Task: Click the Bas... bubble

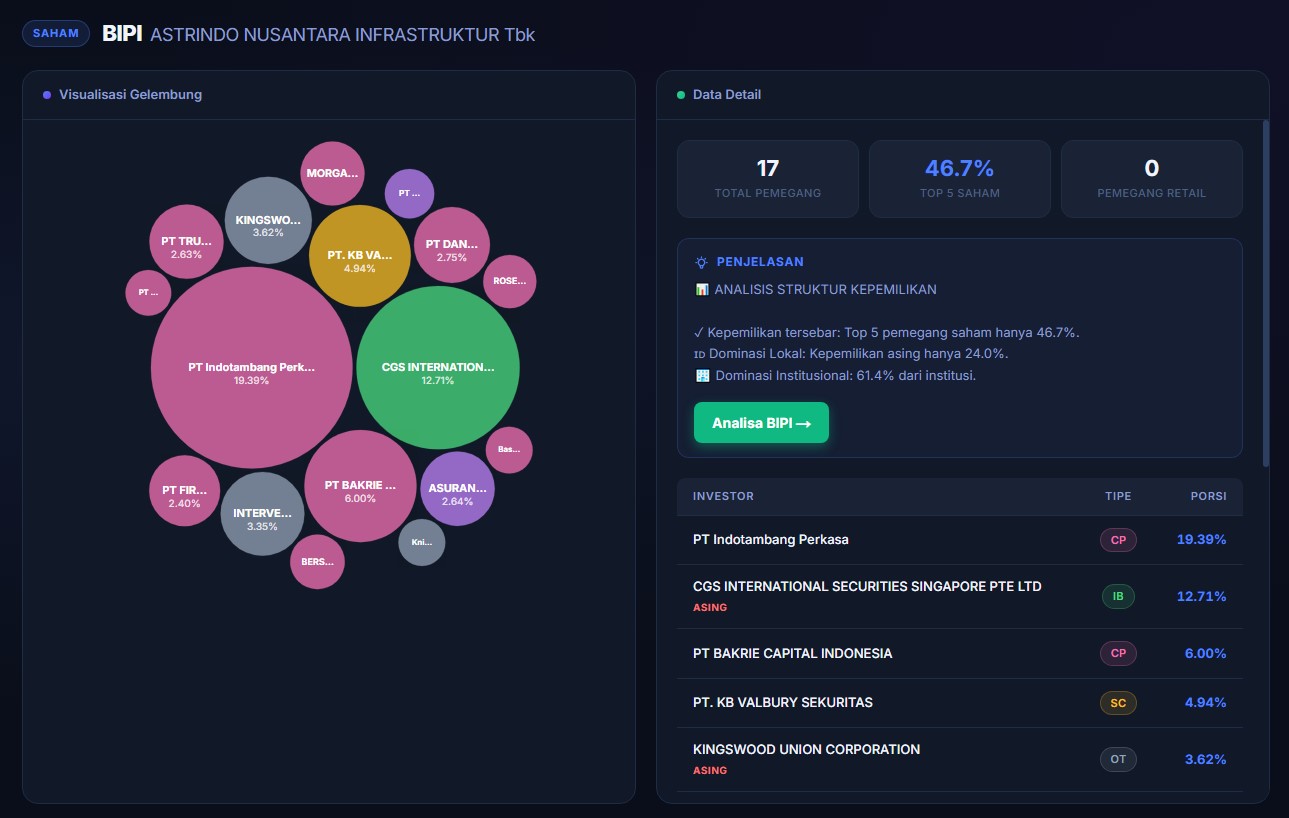Action: pyautogui.click(x=509, y=450)
